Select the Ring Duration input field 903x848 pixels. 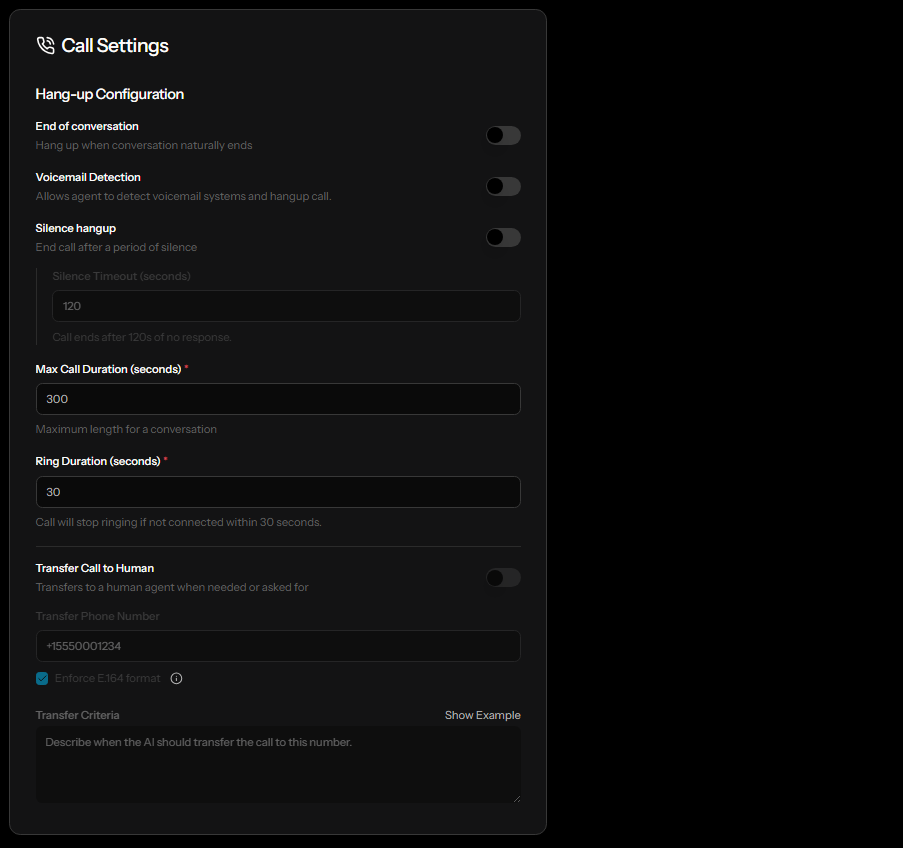278,492
